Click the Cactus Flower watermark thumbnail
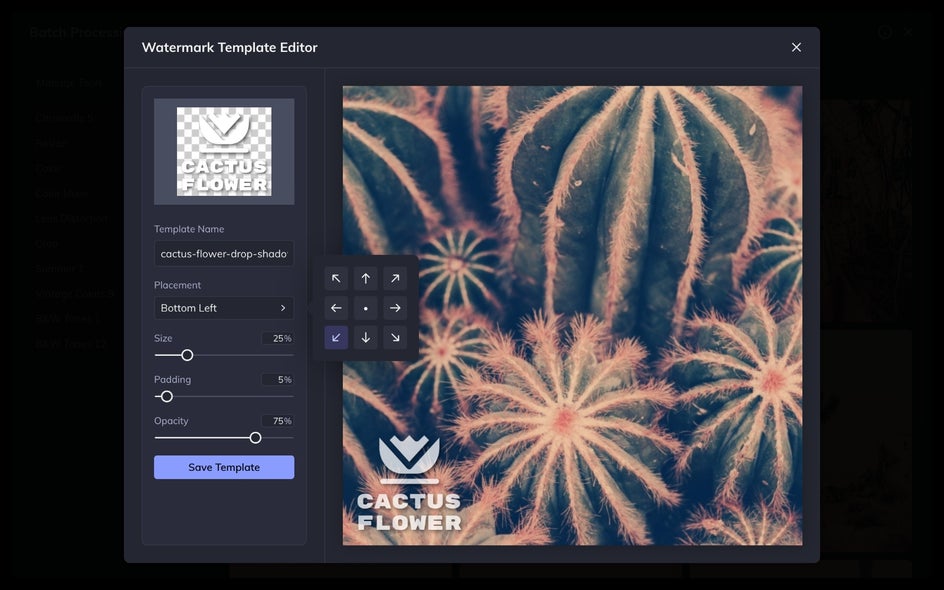944x590 pixels. coord(224,152)
